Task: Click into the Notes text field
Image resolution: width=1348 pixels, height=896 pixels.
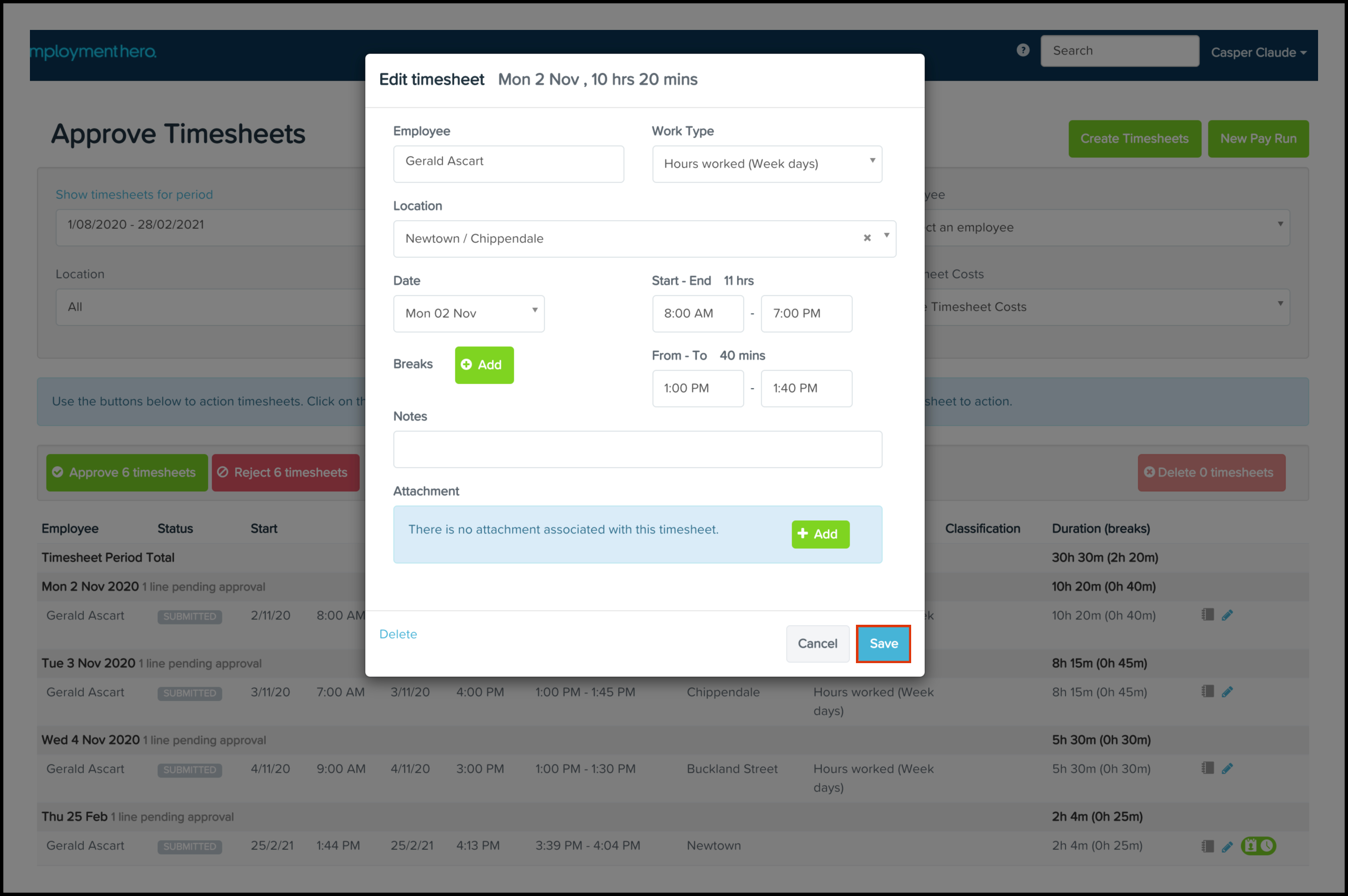Action: click(637, 449)
